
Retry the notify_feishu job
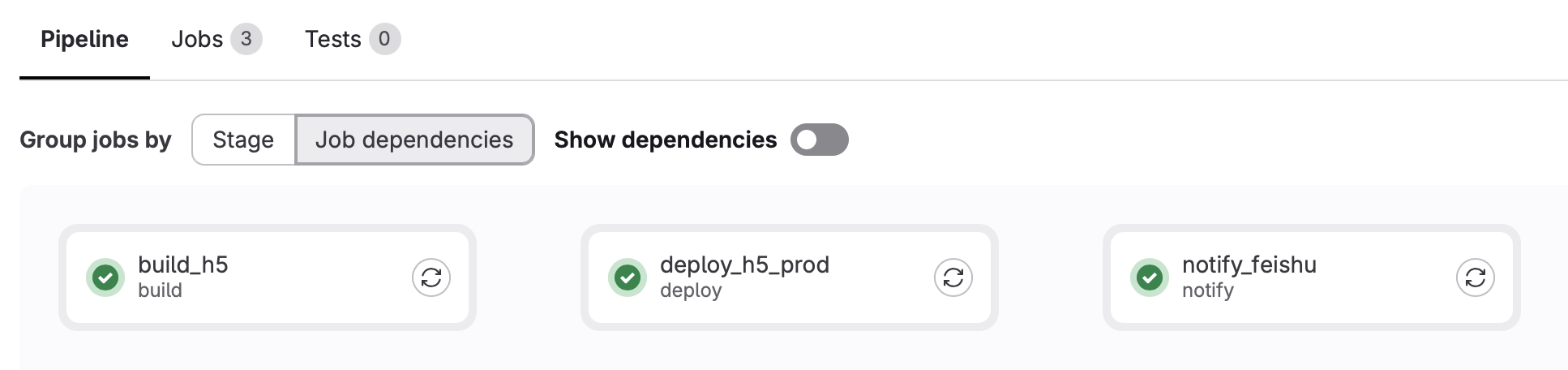(1476, 277)
